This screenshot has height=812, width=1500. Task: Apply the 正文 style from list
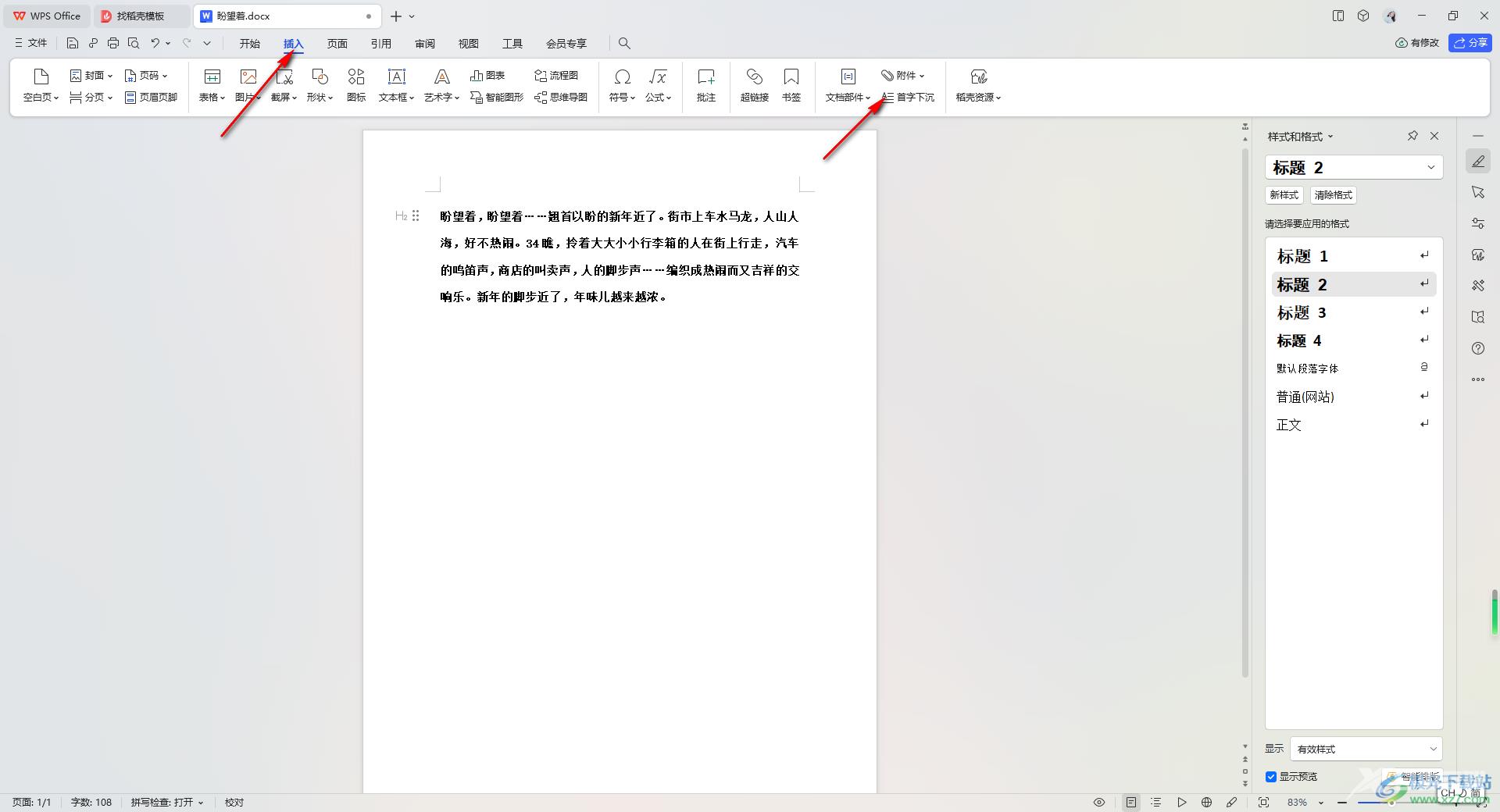click(1354, 425)
